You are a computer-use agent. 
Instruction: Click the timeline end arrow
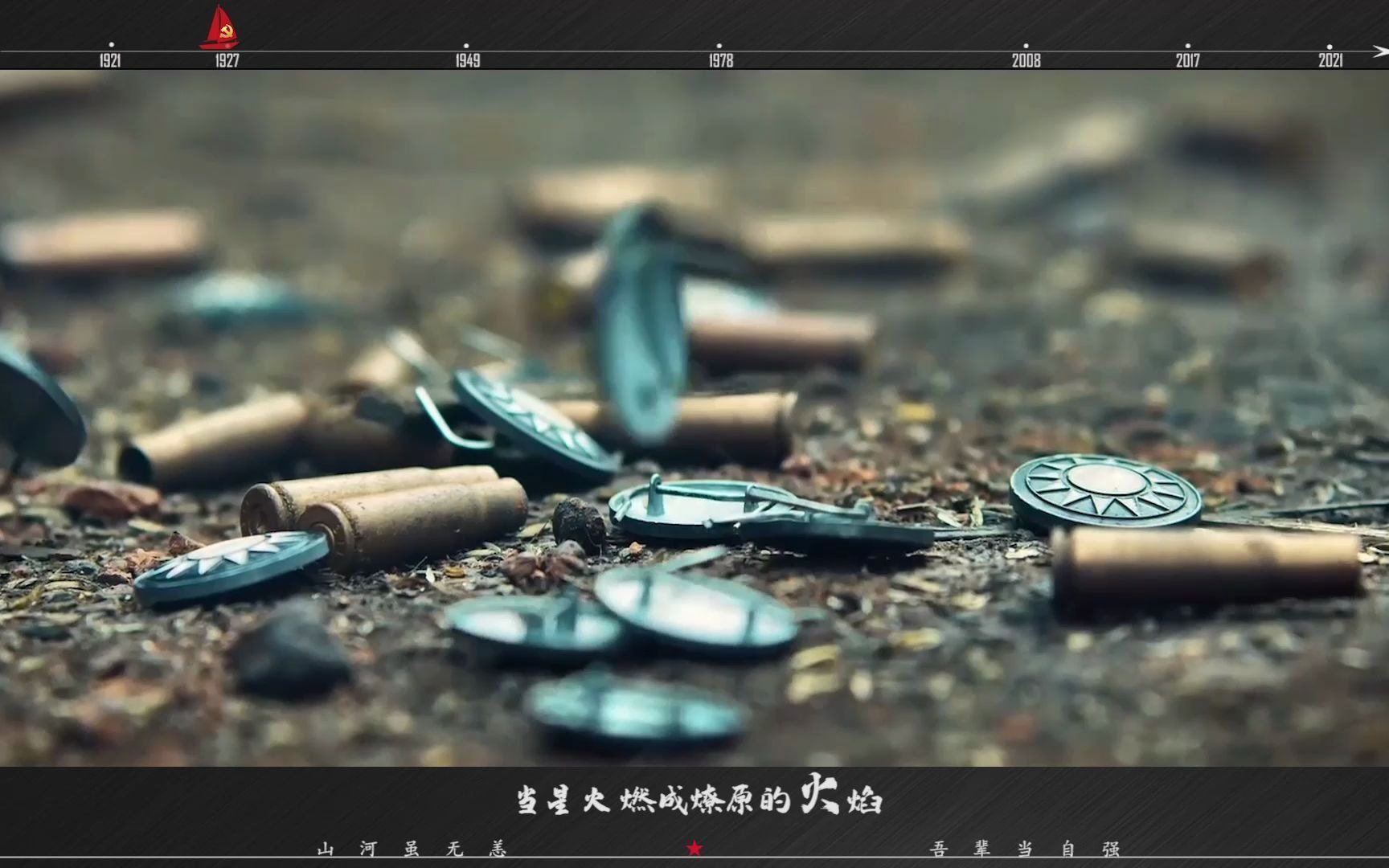pos(1379,51)
